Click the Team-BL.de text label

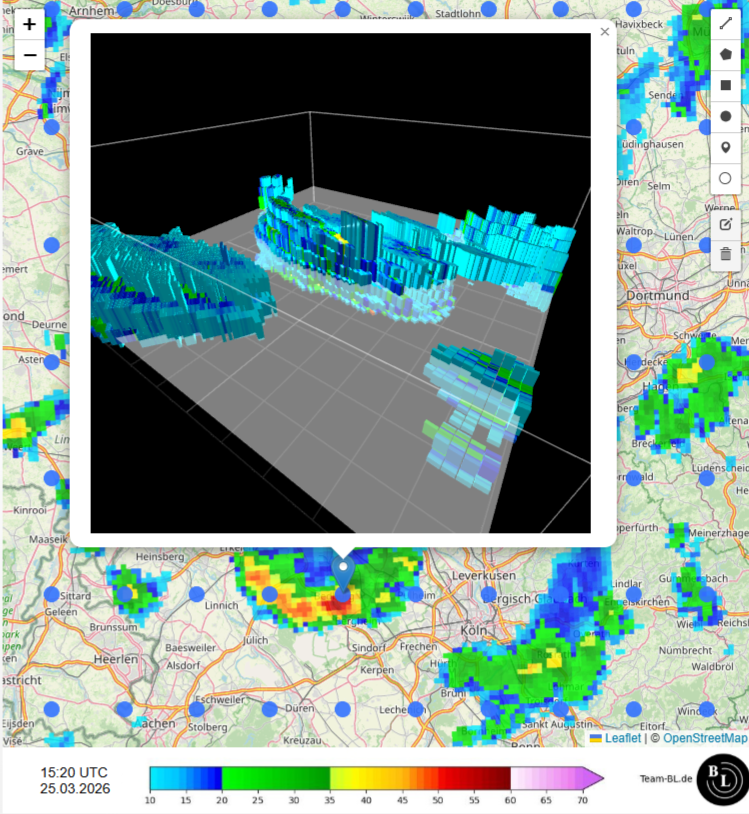[666, 778]
